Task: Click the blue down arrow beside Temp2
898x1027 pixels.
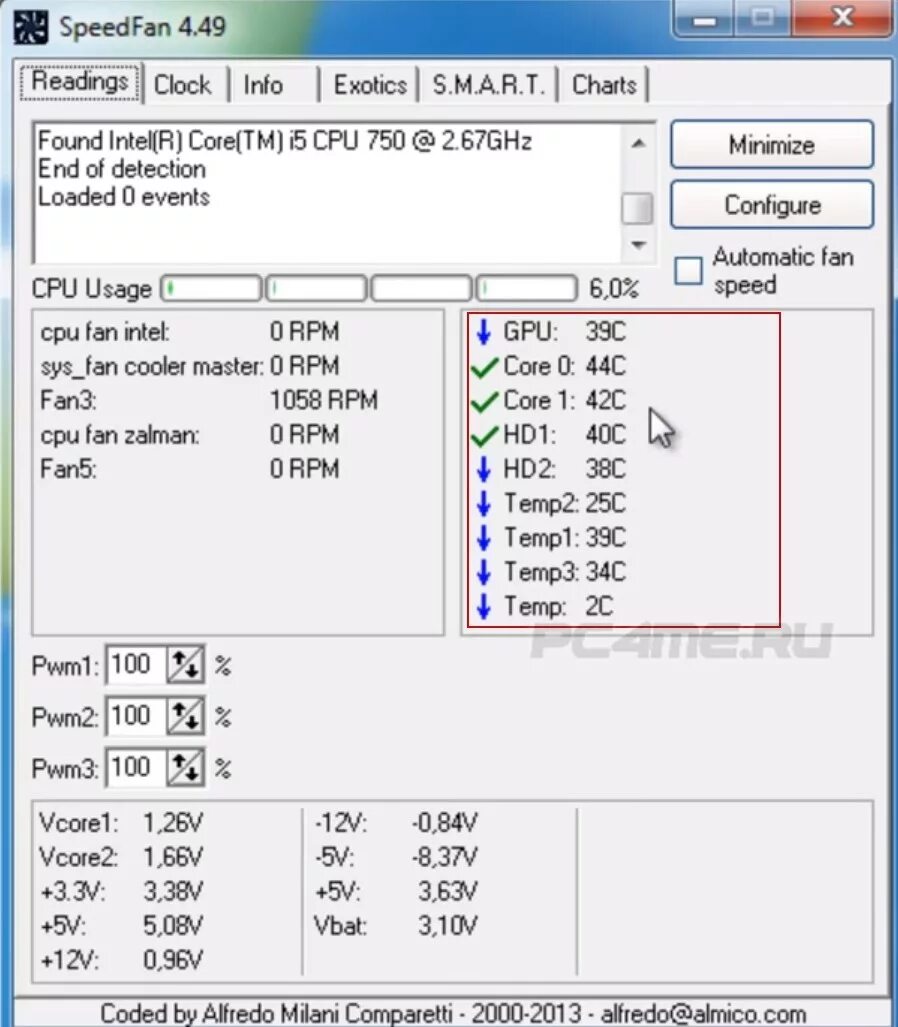Action: (x=483, y=504)
